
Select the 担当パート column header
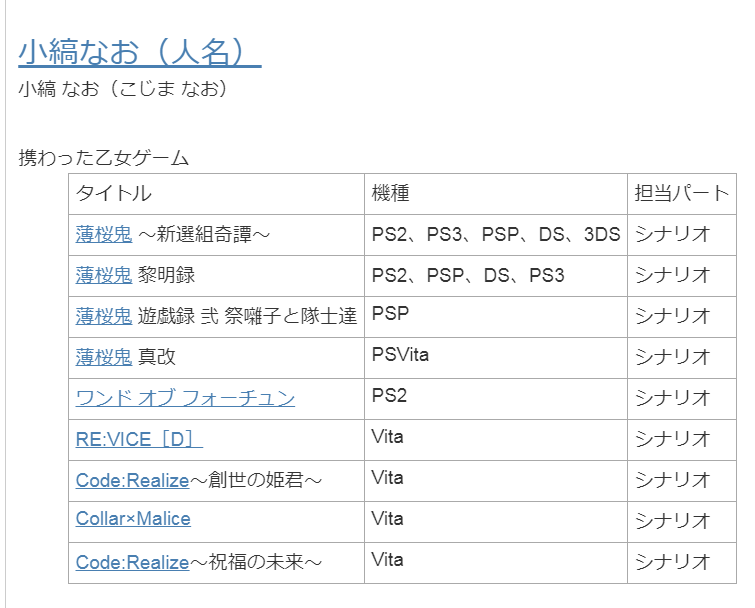coord(682,194)
